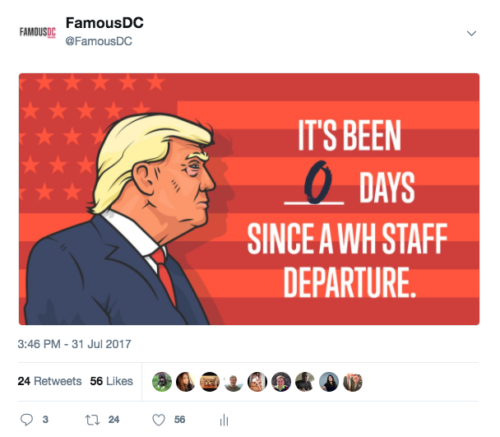Image resolution: width=500 pixels, height=437 pixels.
Task: Click the first liker avatar with dog
Action: pyautogui.click(x=162, y=382)
